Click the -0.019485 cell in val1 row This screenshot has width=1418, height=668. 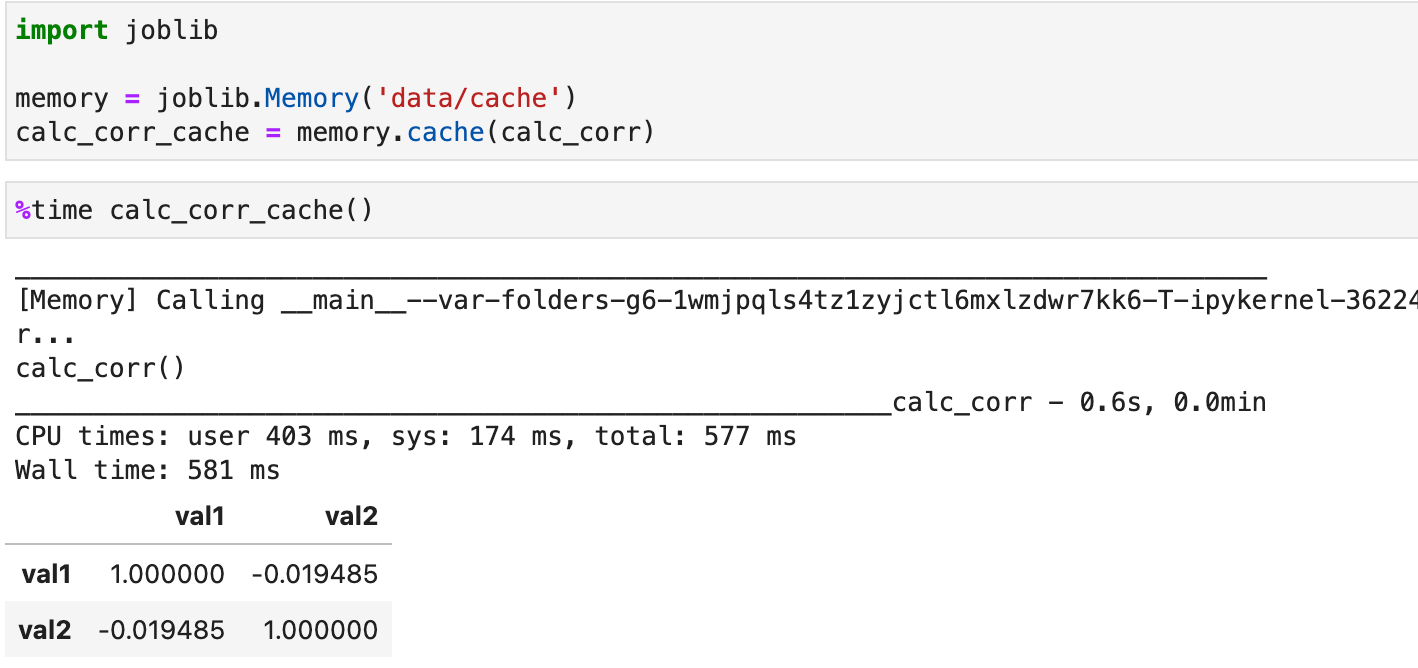(x=314, y=574)
